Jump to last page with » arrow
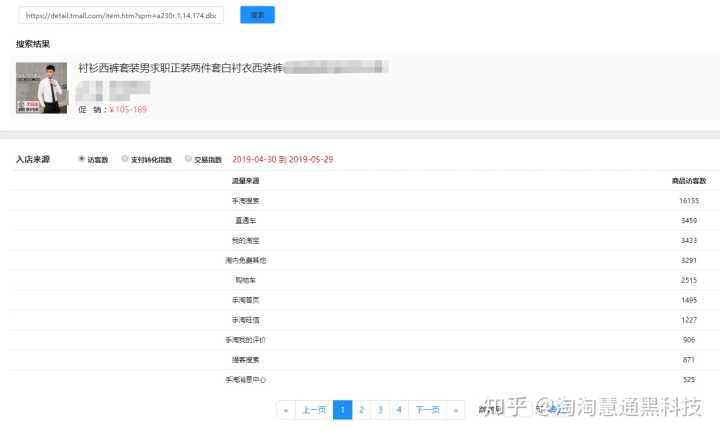 (x=456, y=409)
